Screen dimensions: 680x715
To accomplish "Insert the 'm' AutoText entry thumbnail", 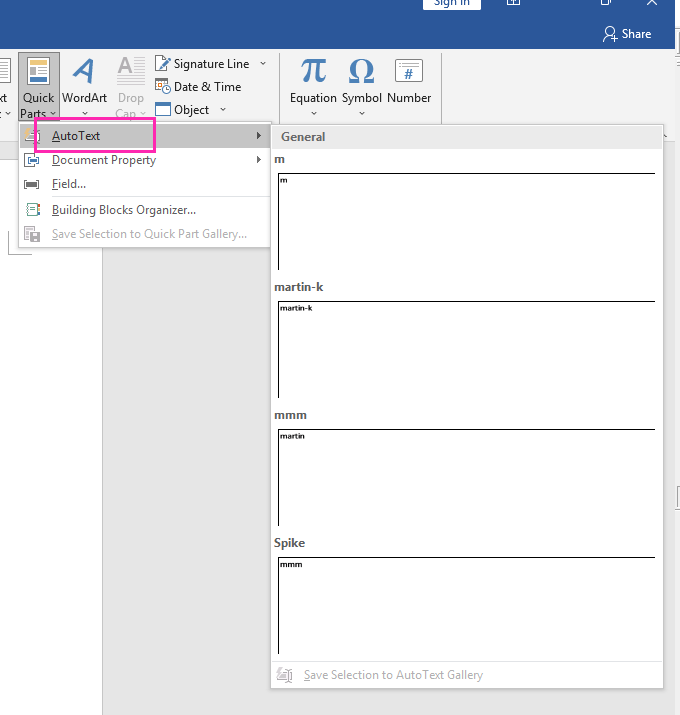I will (x=466, y=221).
